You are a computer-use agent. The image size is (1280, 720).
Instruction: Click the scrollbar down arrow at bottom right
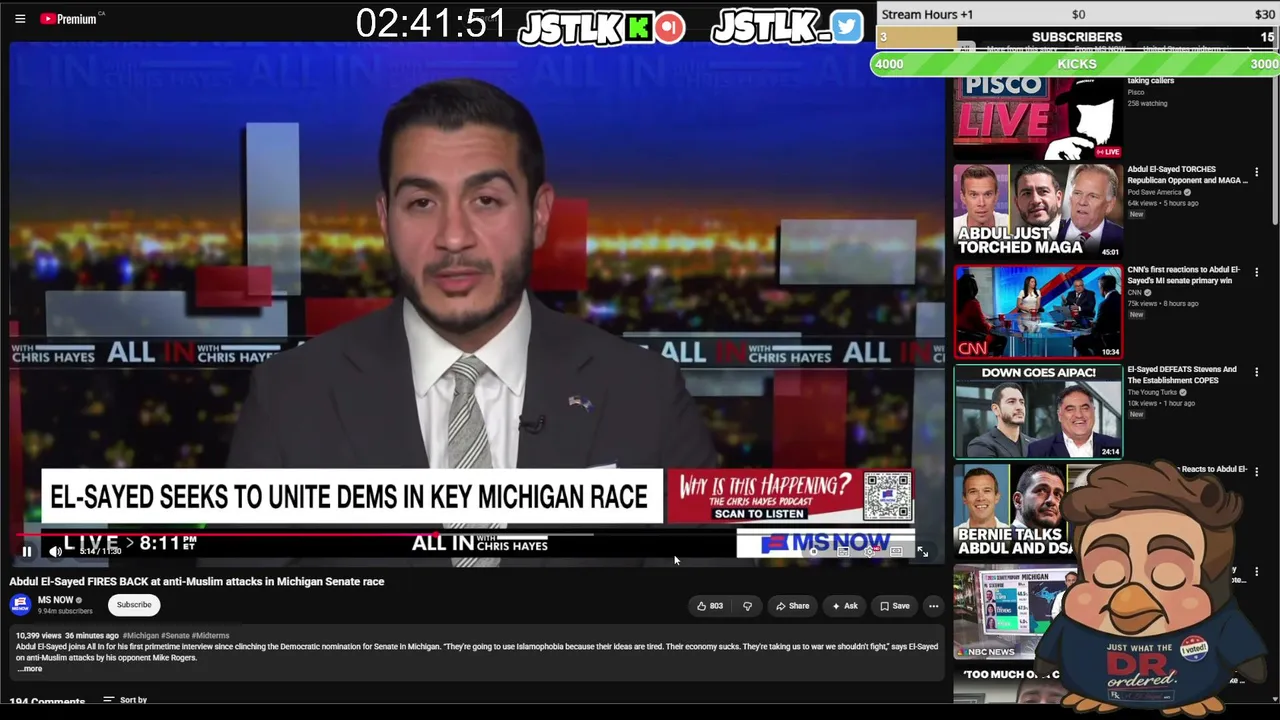[1275, 698]
